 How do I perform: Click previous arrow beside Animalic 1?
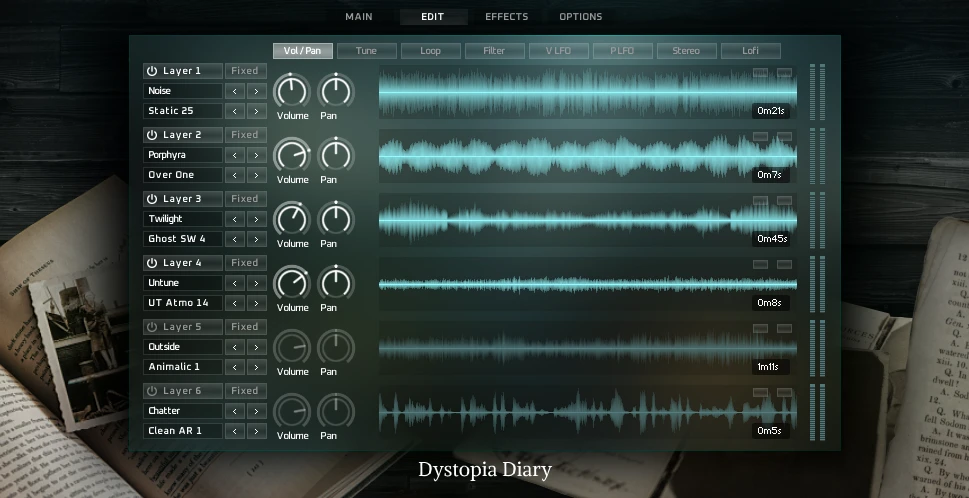coord(235,367)
